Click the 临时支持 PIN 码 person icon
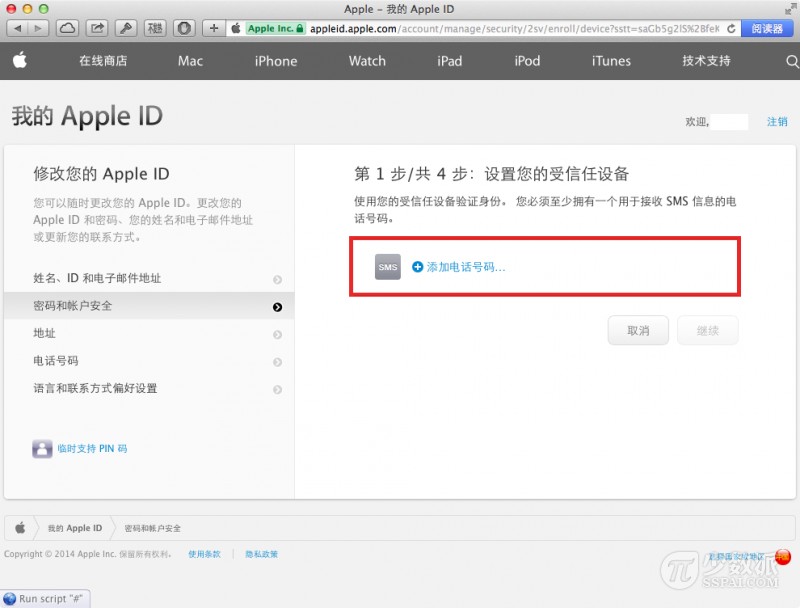The width and height of the screenshot is (800, 608). (42, 449)
